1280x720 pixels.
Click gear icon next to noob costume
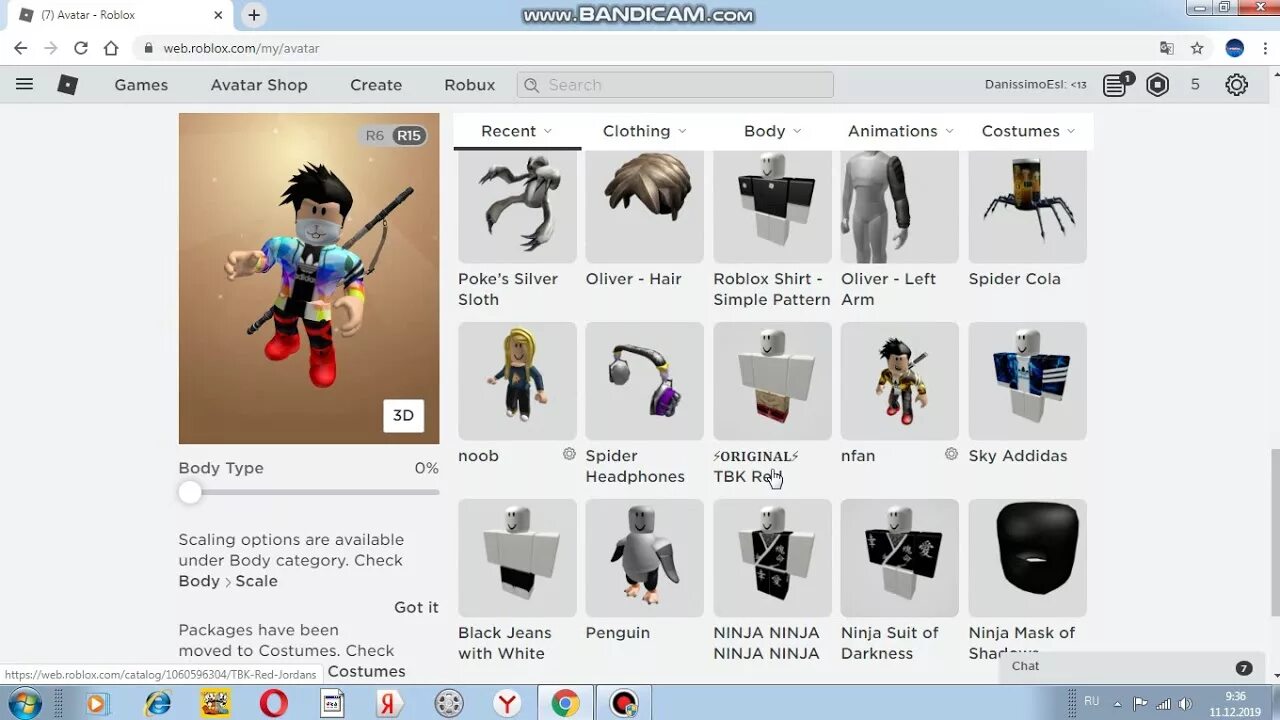[x=569, y=454]
